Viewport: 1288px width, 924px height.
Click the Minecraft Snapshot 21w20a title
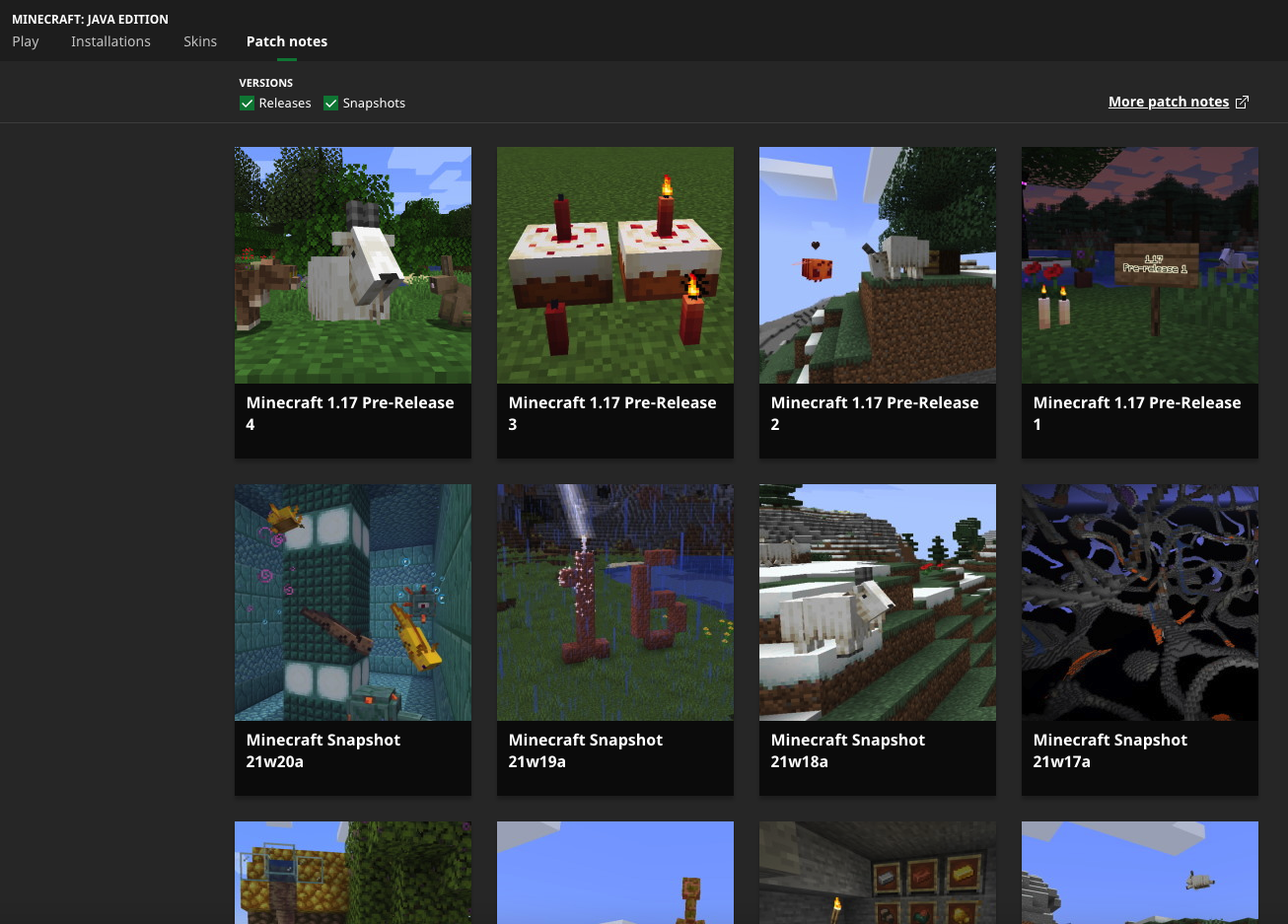[x=323, y=750]
